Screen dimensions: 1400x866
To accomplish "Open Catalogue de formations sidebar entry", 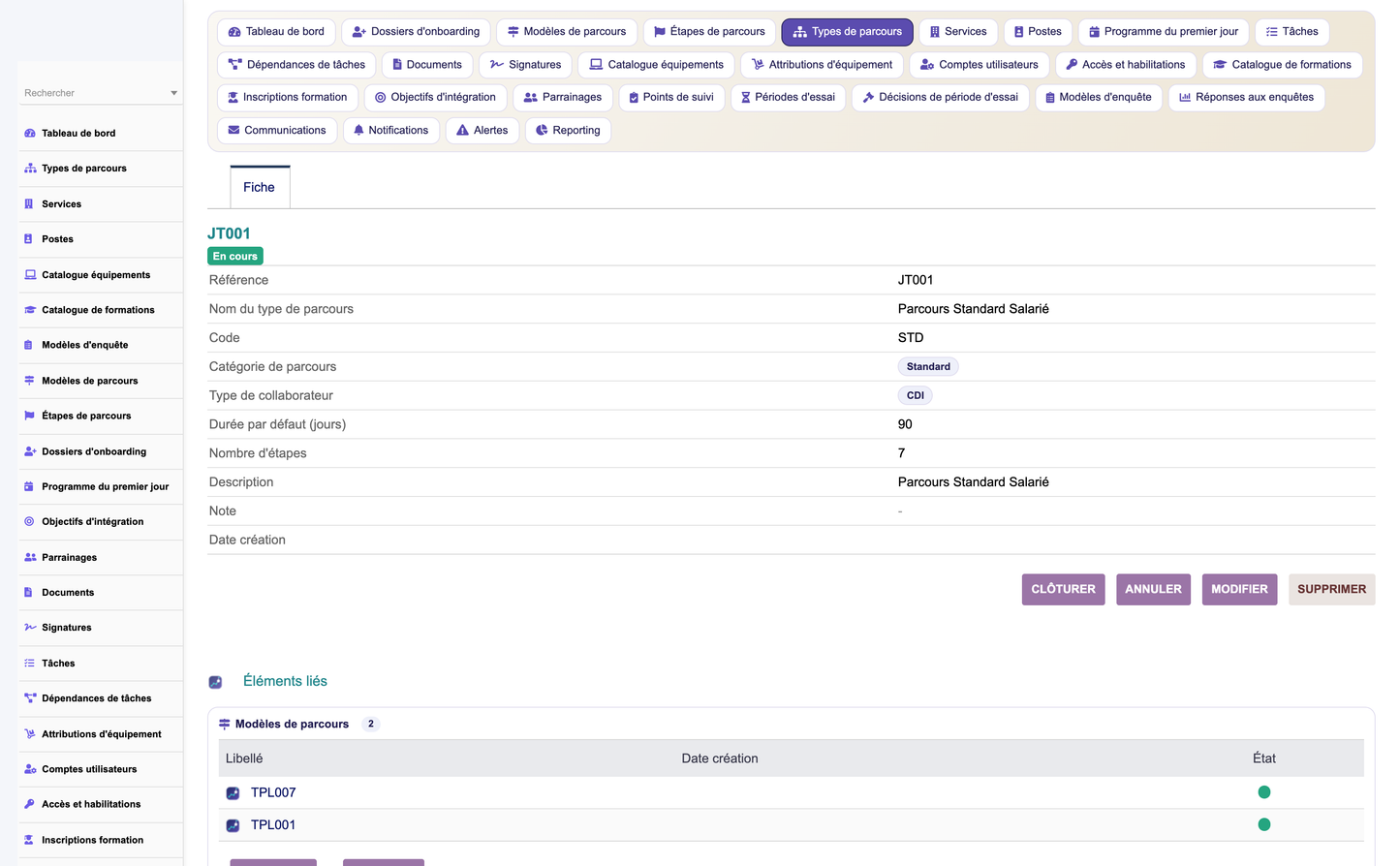I will click(x=101, y=310).
